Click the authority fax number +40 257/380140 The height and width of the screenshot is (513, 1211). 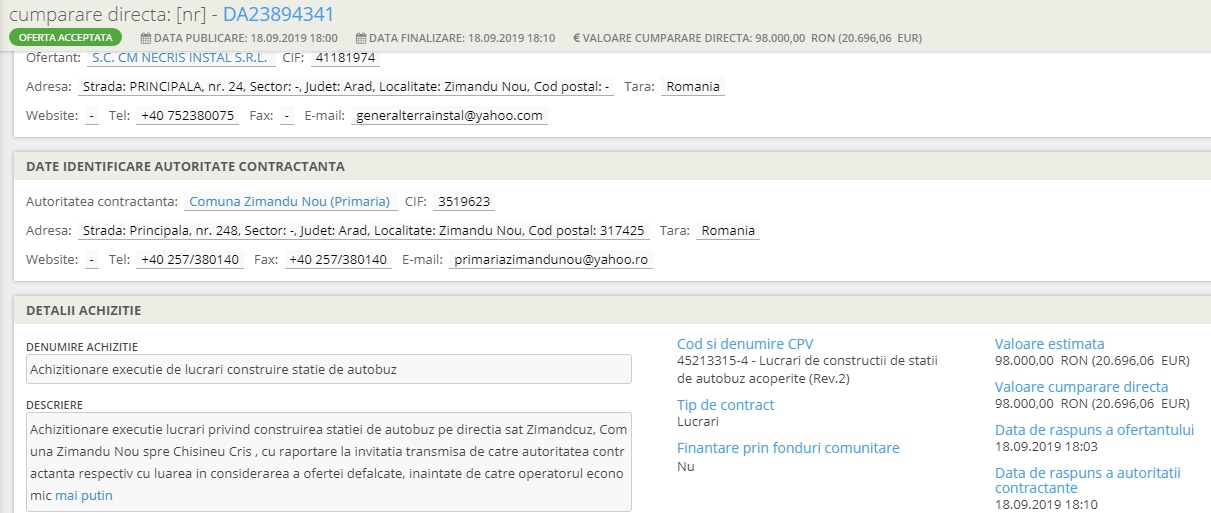click(337, 260)
